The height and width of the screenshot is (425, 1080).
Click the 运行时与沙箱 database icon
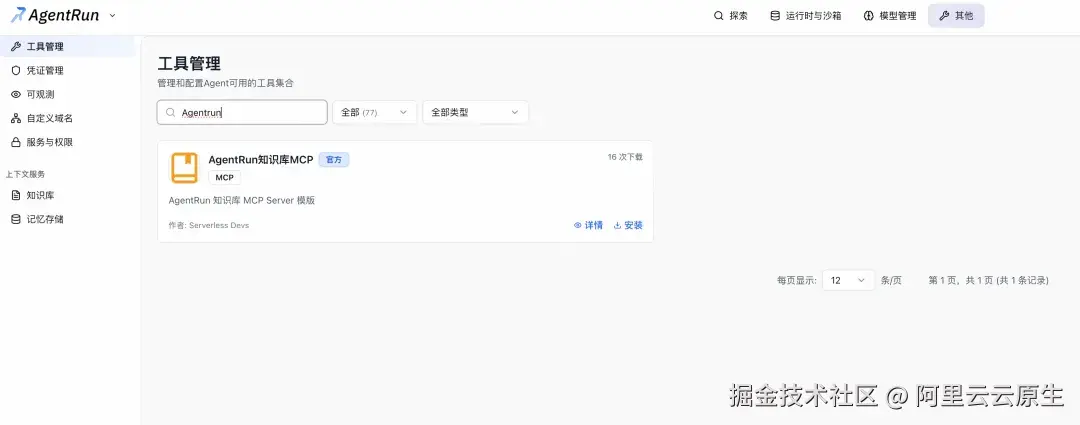[775, 16]
